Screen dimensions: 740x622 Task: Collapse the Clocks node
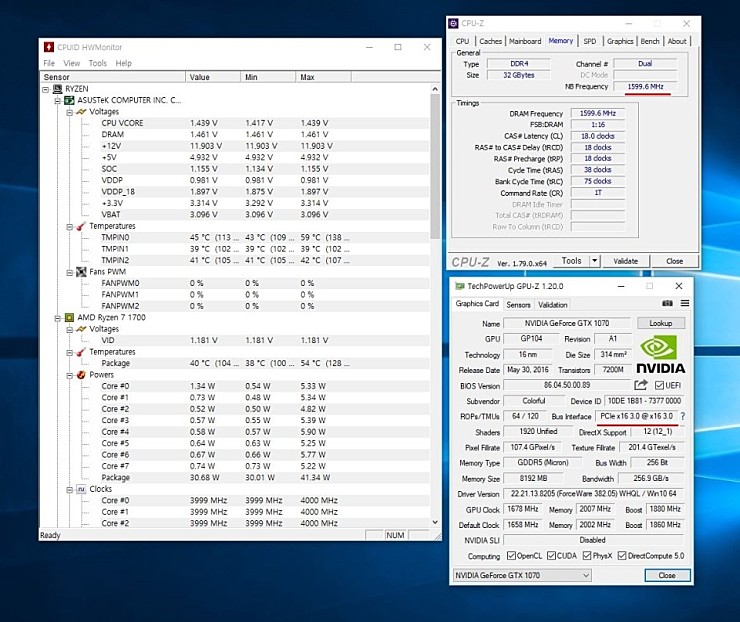(x=69, y=489)
